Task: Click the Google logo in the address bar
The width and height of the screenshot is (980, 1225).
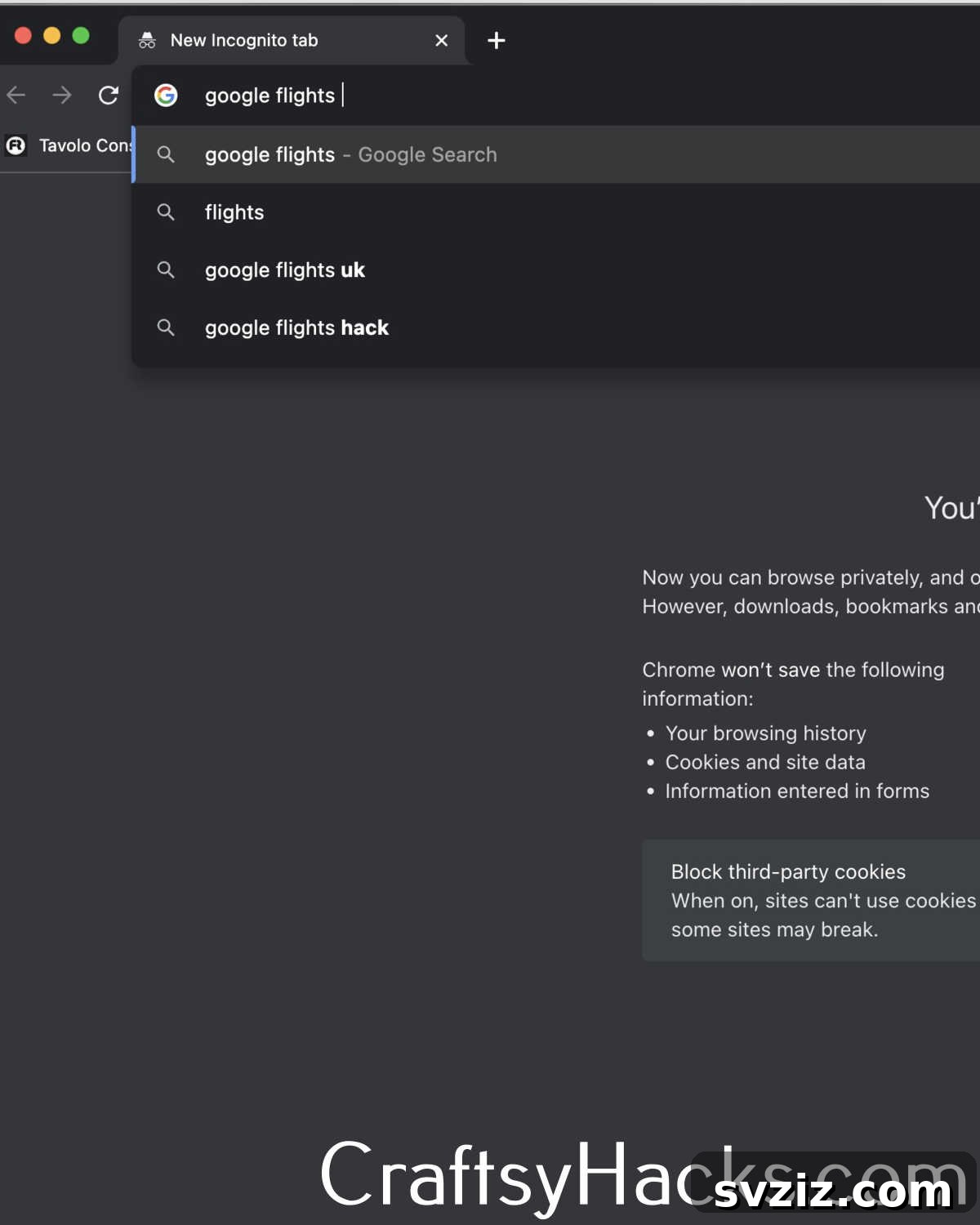Action: pos(166,96)
